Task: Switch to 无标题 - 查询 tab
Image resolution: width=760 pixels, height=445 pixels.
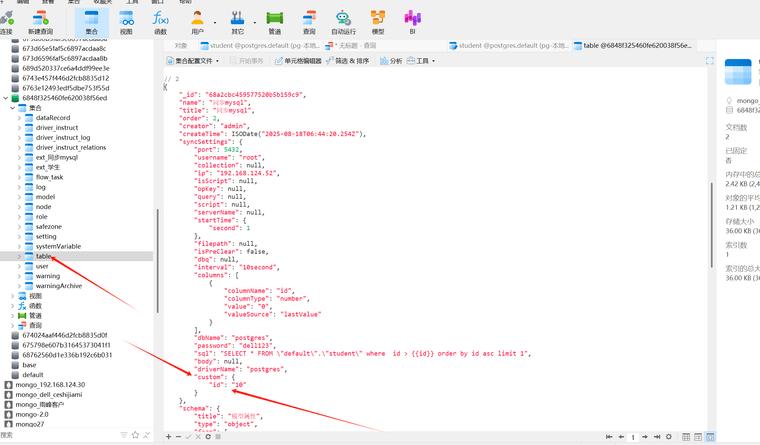Action: 351,46
